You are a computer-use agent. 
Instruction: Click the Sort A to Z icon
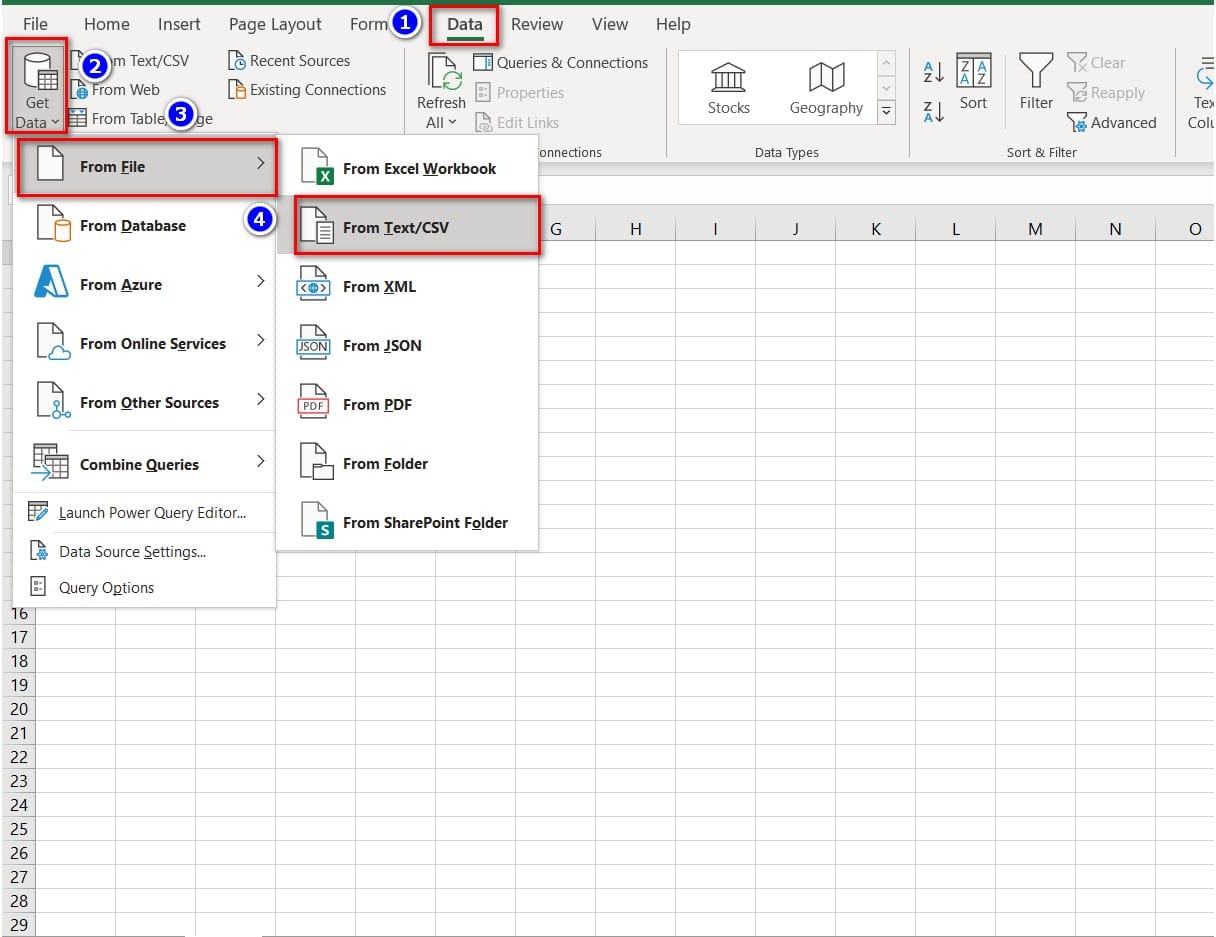click(x=933, y=72)
